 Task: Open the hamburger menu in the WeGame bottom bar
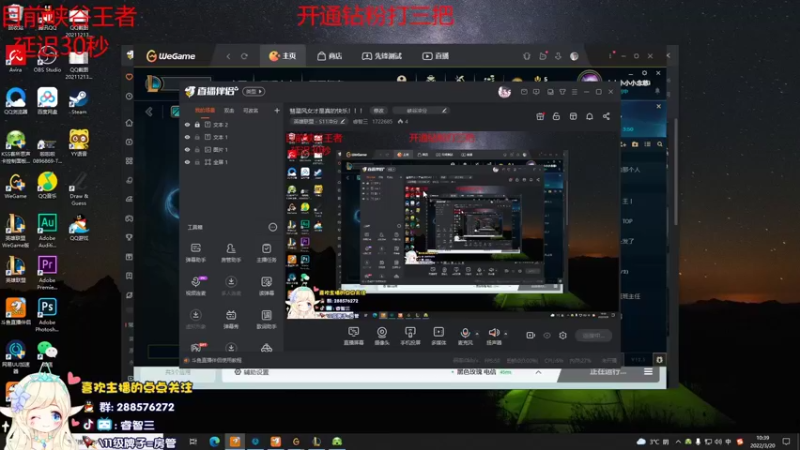click(648, 372)
